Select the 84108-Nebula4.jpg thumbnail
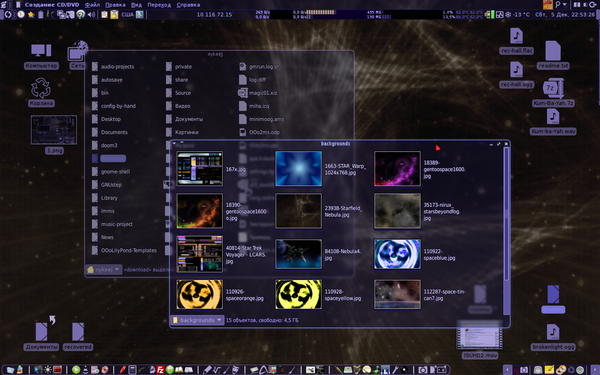 tap(298, 254)
